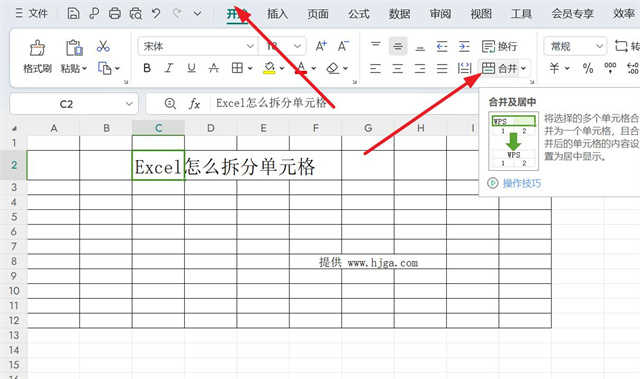The image size is (640, 379).
Task: Switch to the 审阅 tab
Action: click(440, 14)
